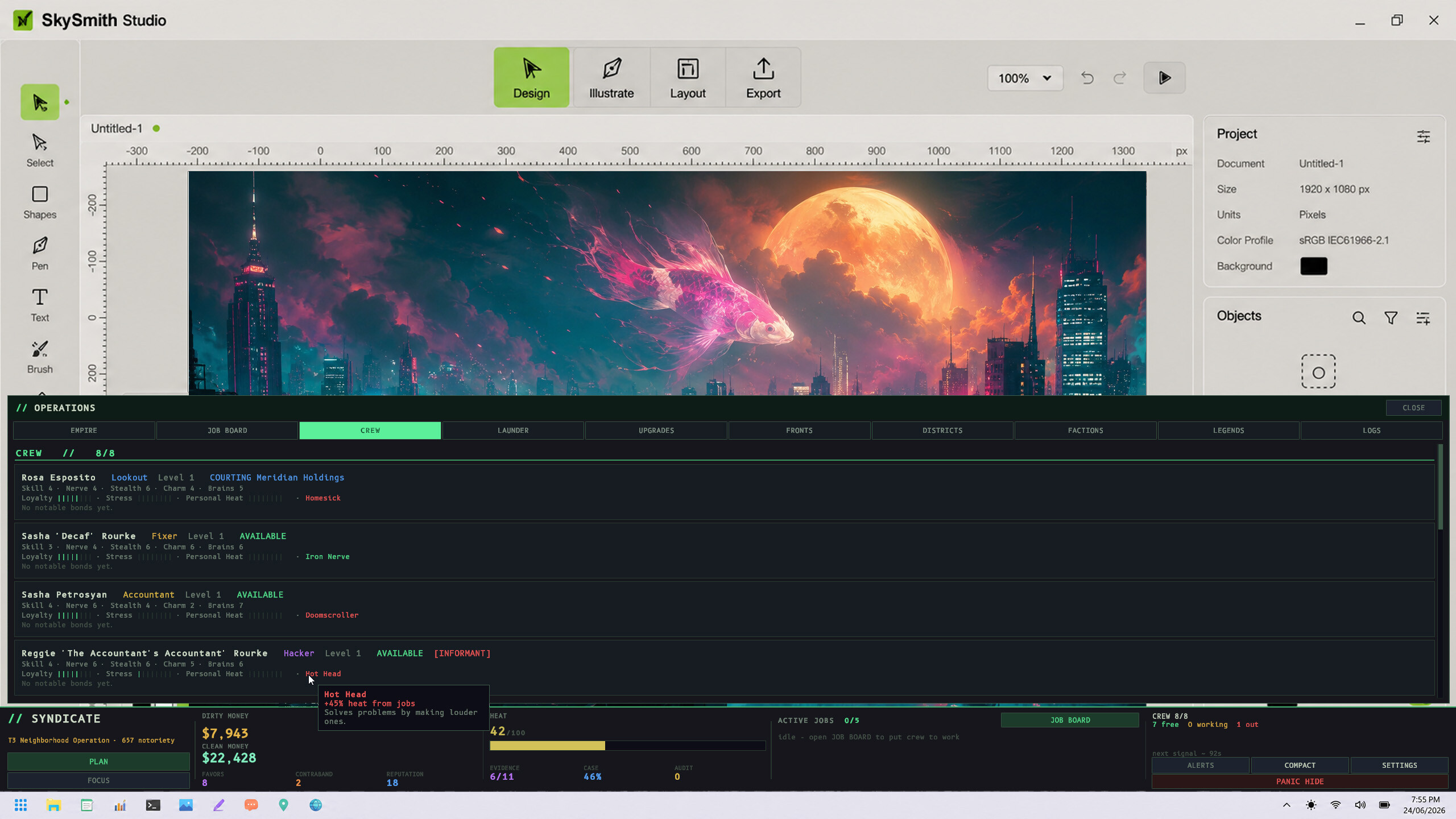Viewport: 1456px width, 819px height.
Task: Pick the Shapes tool
Action: (40, 202)
